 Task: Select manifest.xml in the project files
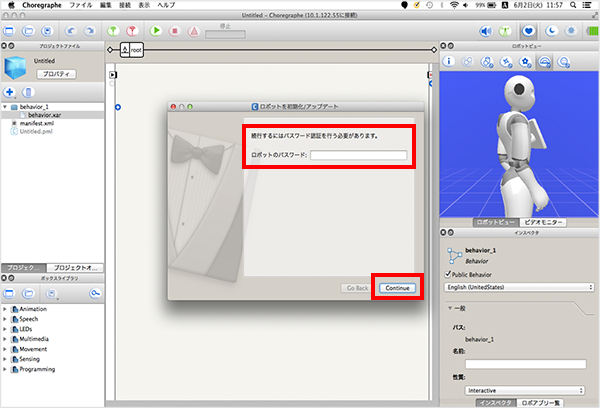coord(37,123)
